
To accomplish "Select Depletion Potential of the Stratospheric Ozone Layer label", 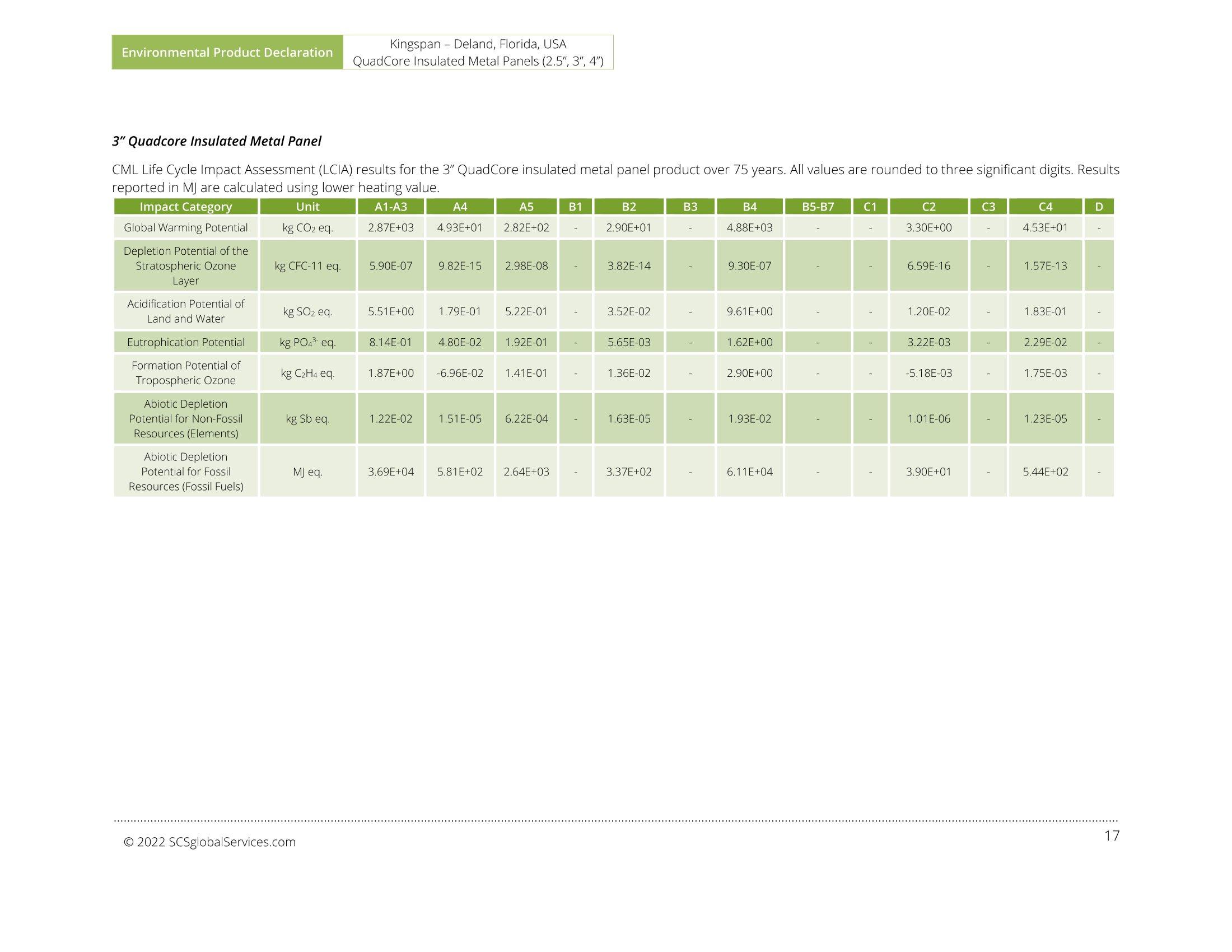I will coord(185,265).
